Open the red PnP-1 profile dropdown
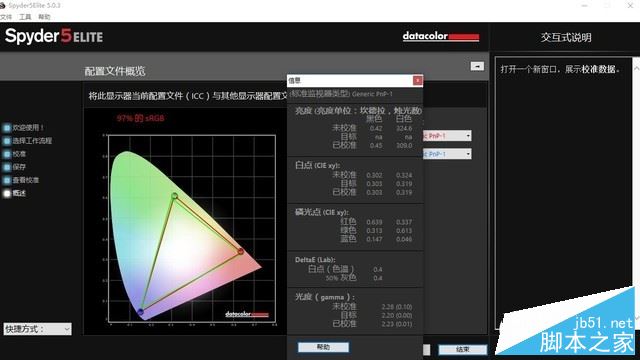 447,136
